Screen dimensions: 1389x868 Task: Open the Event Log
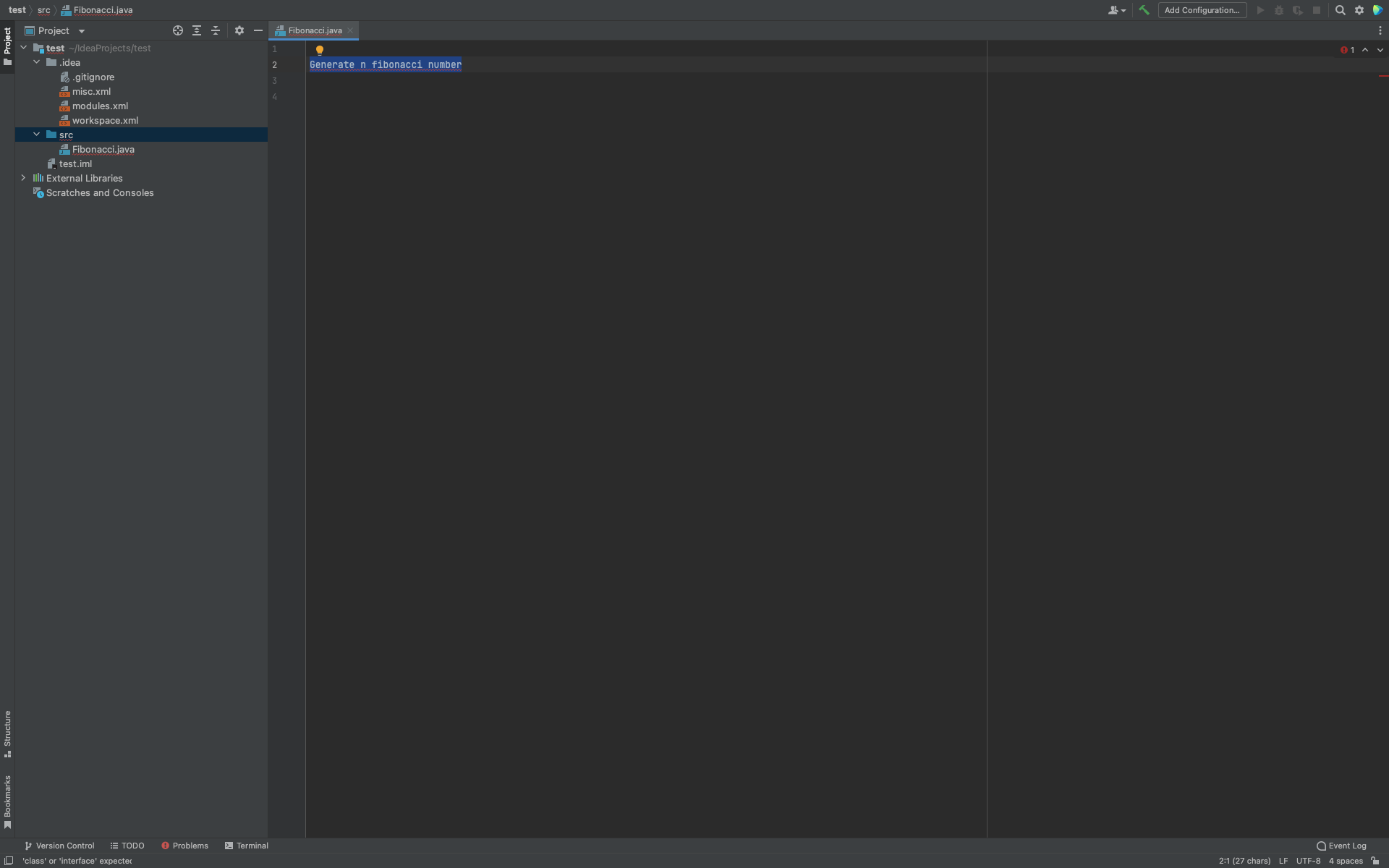[x=1342, y=846]
